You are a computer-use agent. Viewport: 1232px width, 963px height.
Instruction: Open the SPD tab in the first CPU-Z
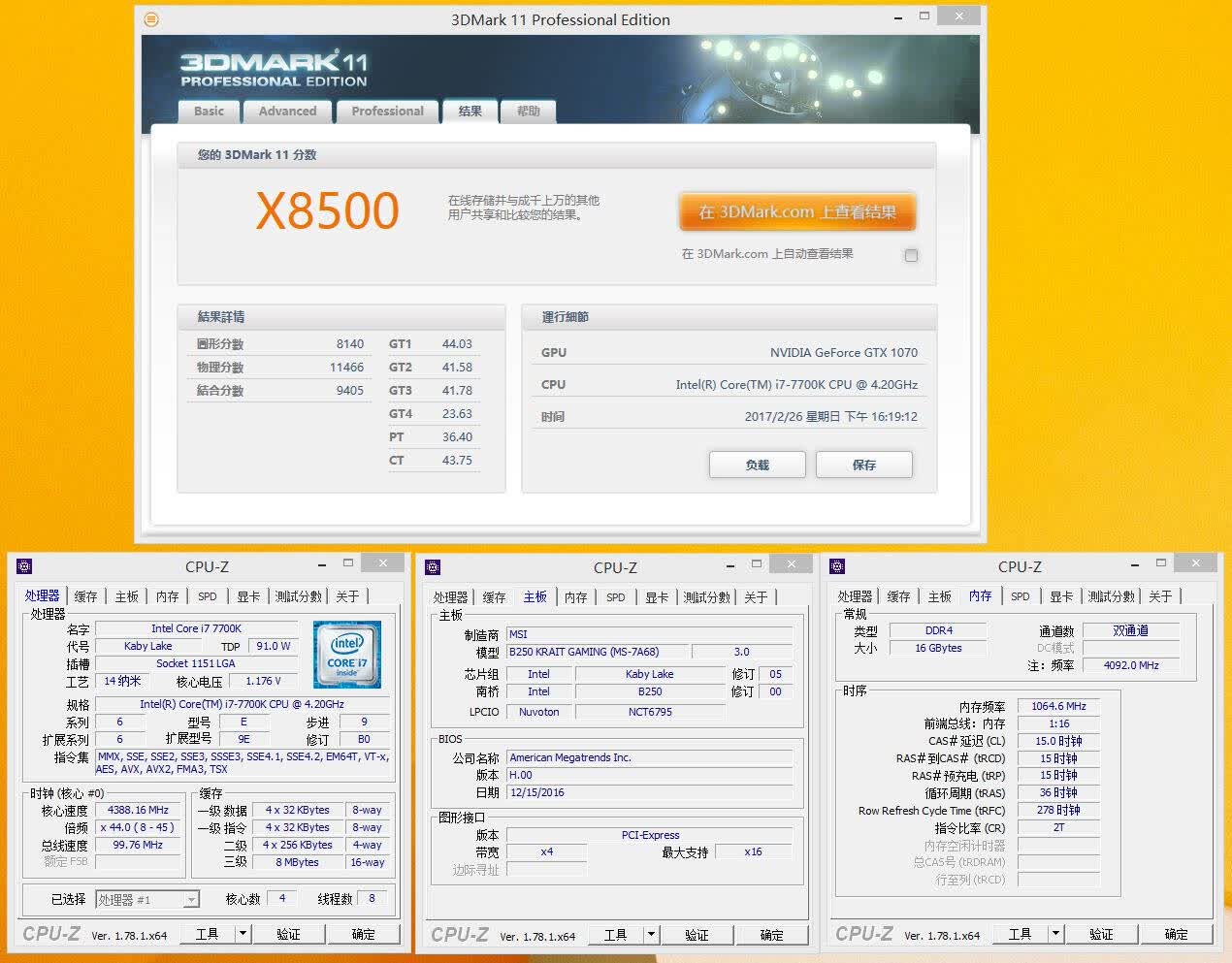pyautogui.click(x=208, y=596)
